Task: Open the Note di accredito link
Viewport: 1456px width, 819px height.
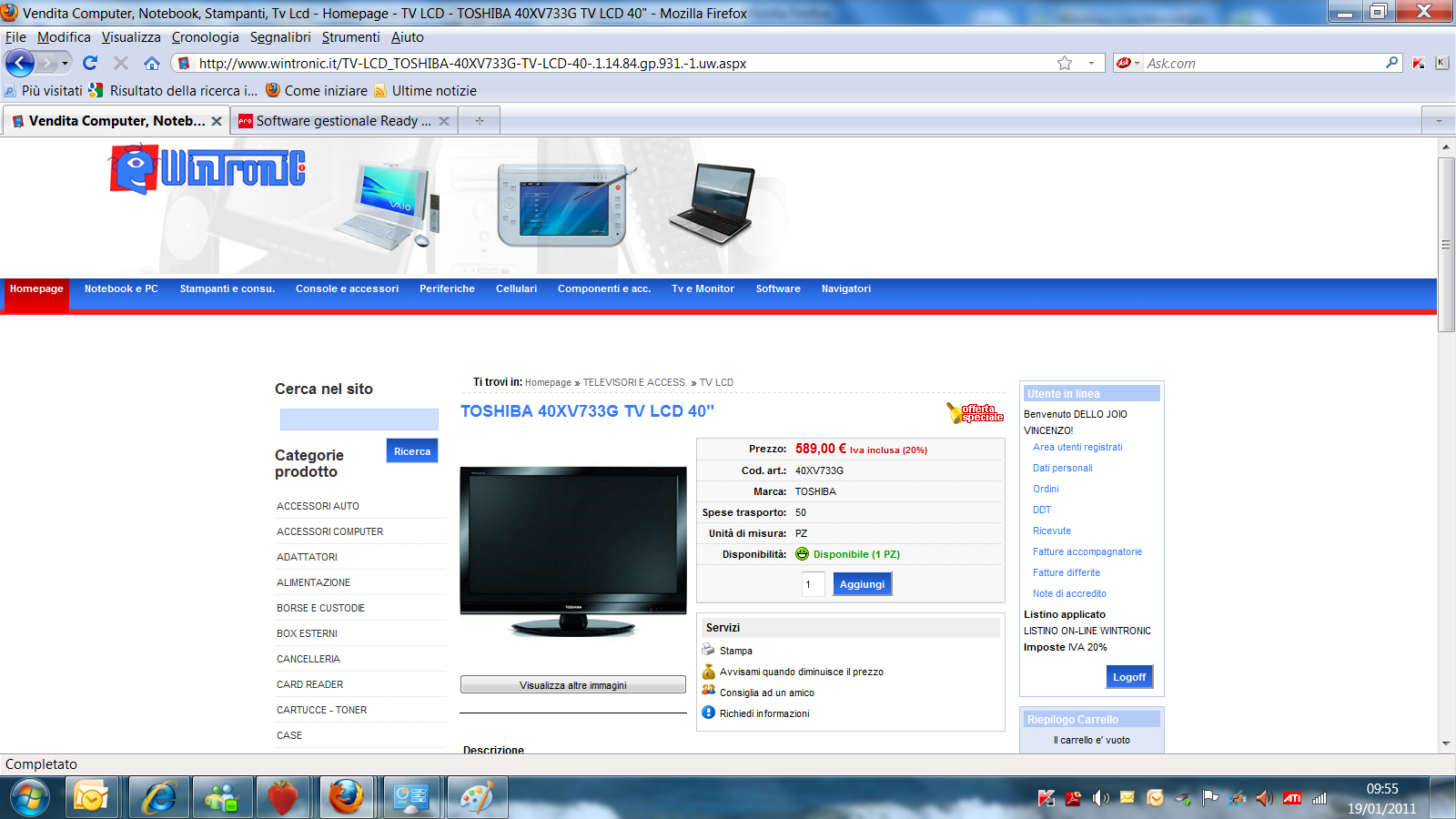Action: [1070, 593]
